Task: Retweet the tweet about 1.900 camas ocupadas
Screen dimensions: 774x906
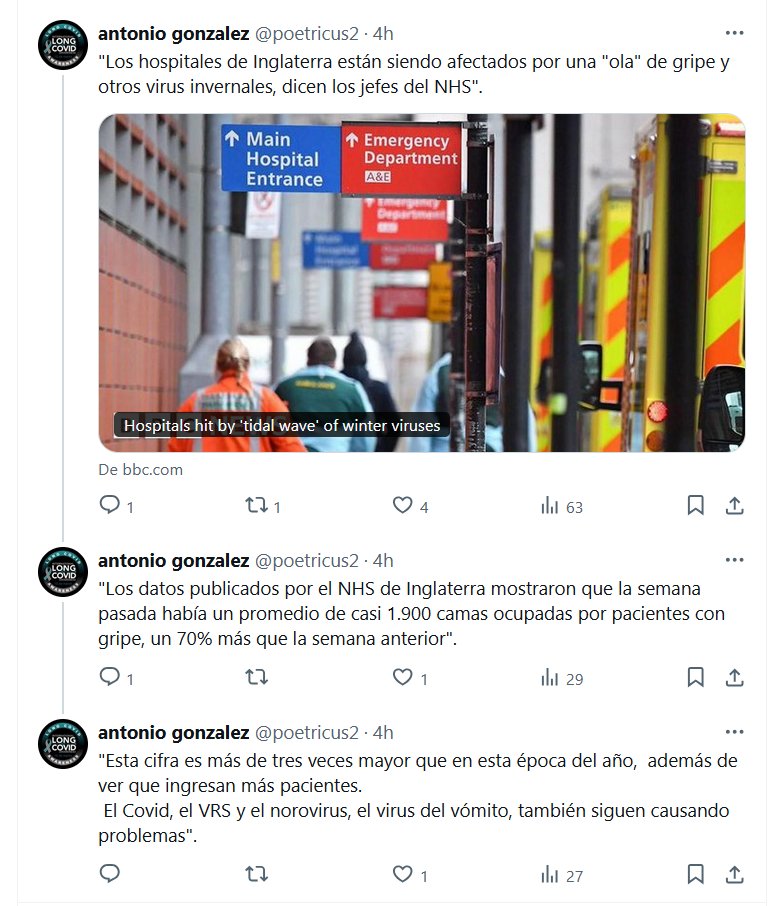Action: (x=256, y=677)
